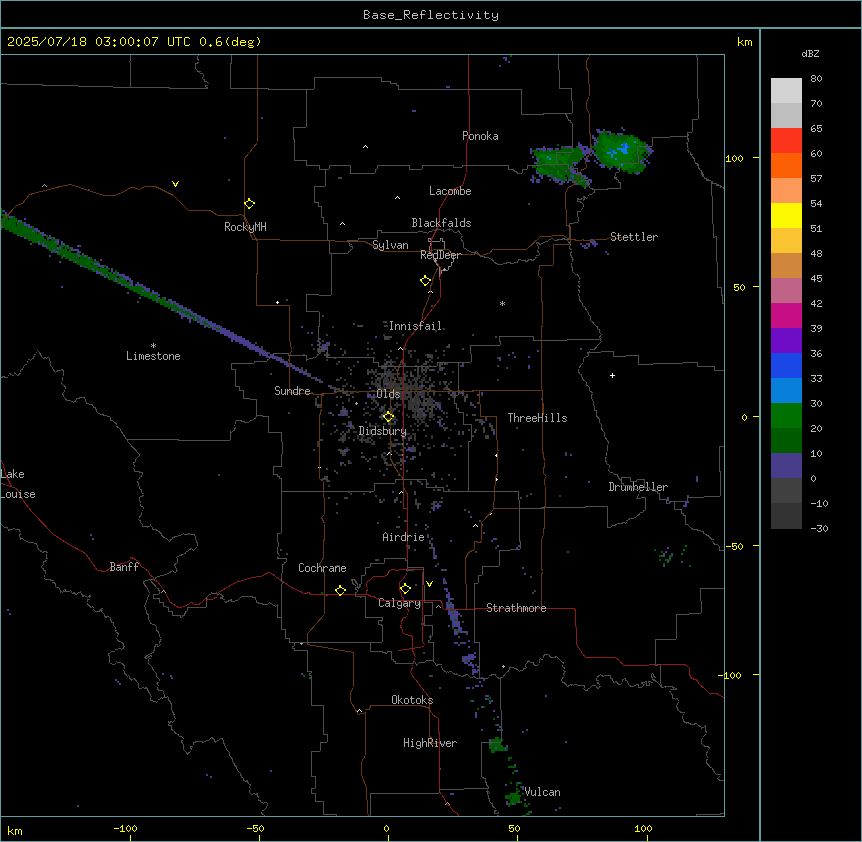This screenshot has height=842, width=862.
Task: Click the Base_Reflectivity title text
Action: pos(431,15)
